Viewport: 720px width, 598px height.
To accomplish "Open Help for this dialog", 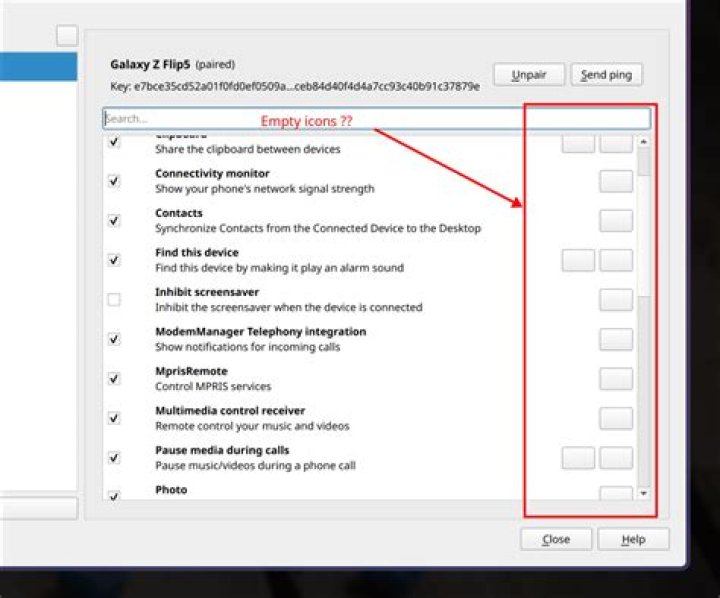I will tap(633, 539).
